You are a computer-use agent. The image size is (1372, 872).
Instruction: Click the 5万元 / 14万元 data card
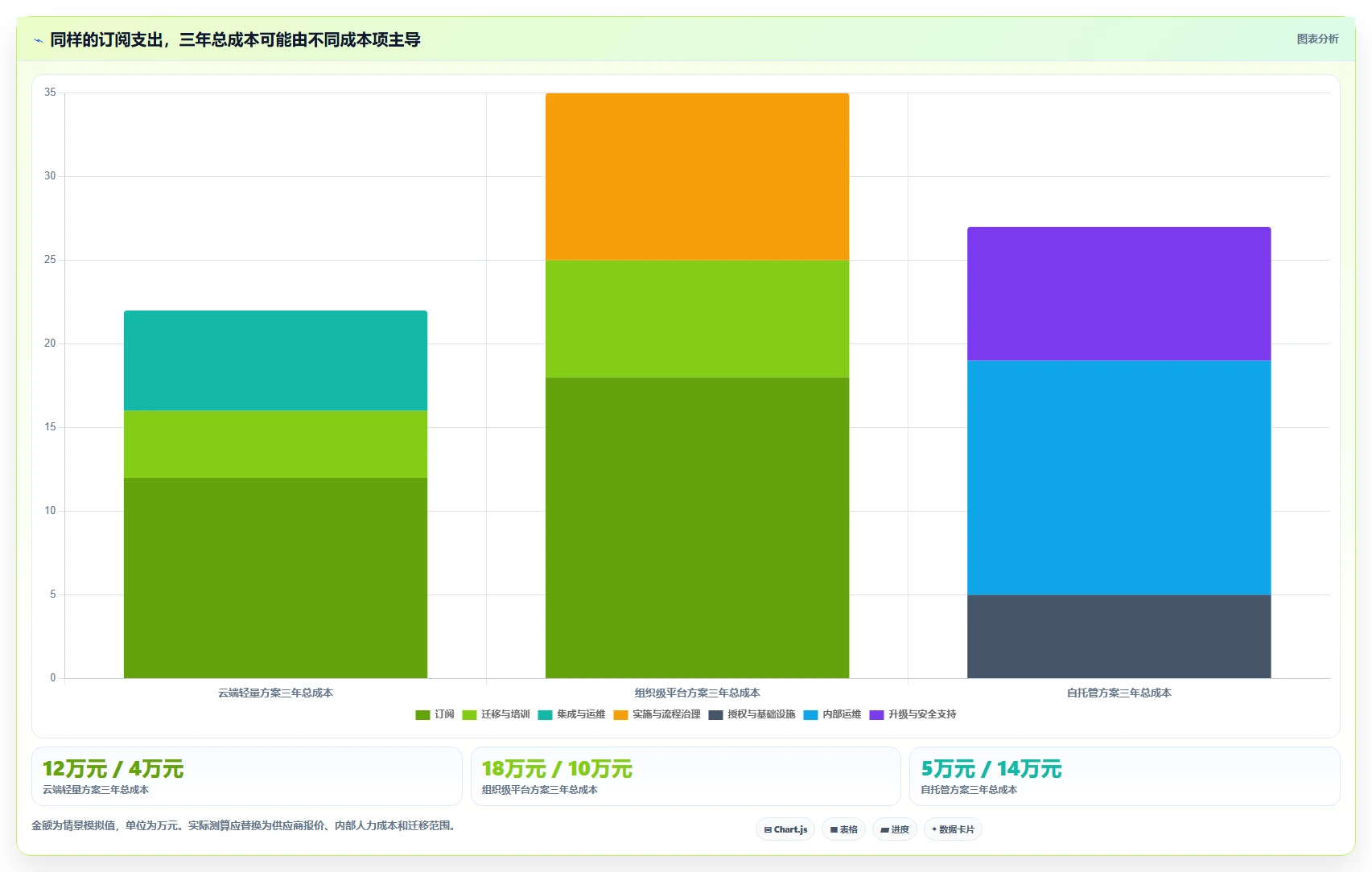1124,776
